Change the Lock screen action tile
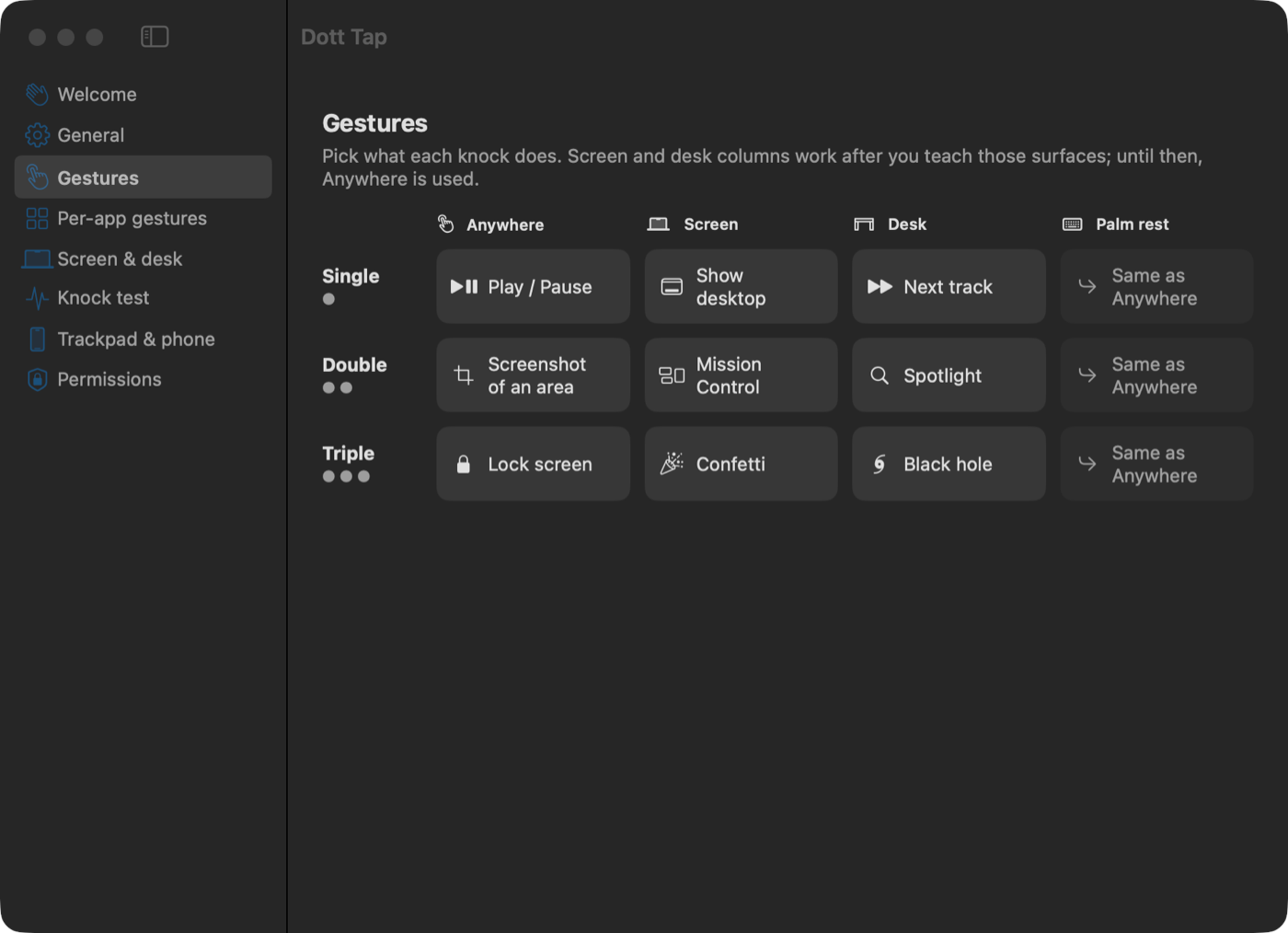 tap(534, 464)
